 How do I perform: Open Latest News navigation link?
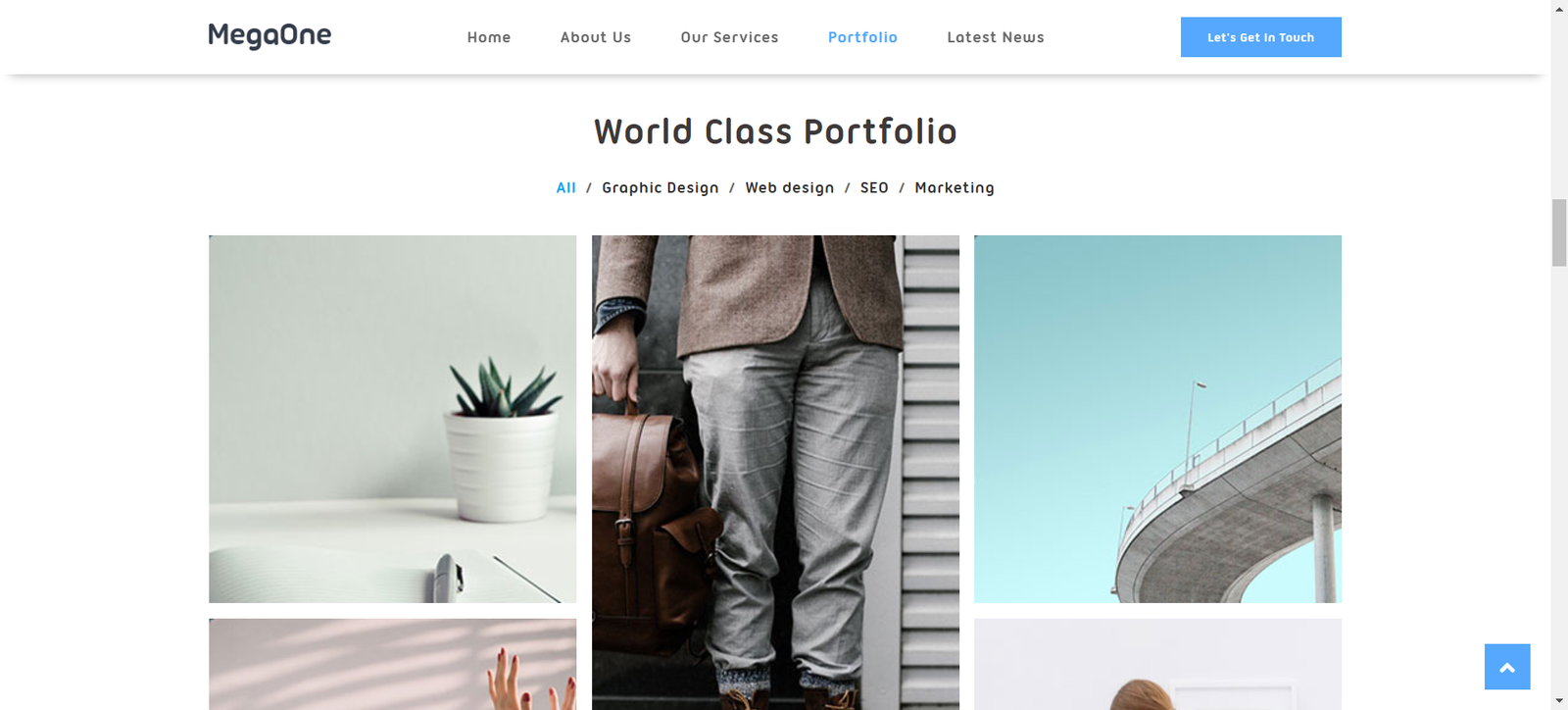(996, 37)
